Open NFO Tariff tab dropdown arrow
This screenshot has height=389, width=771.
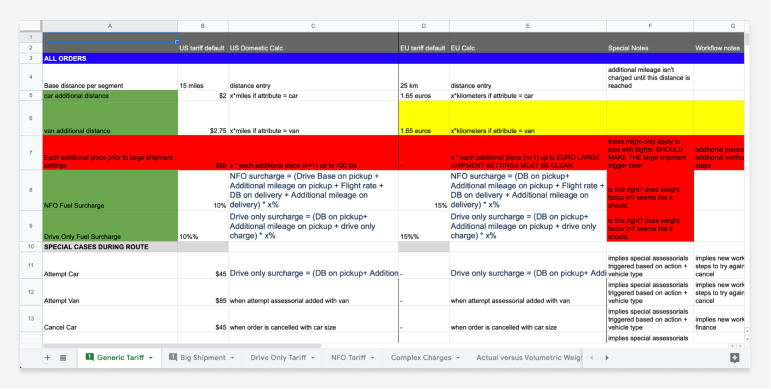pos(372,358)
